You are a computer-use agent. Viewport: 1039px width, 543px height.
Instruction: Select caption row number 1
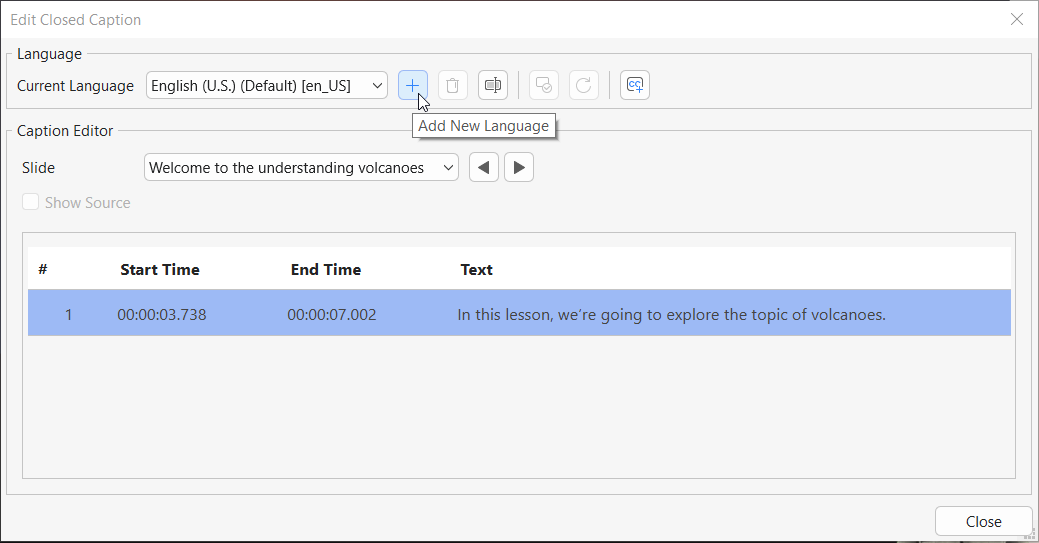coord(69,315)
